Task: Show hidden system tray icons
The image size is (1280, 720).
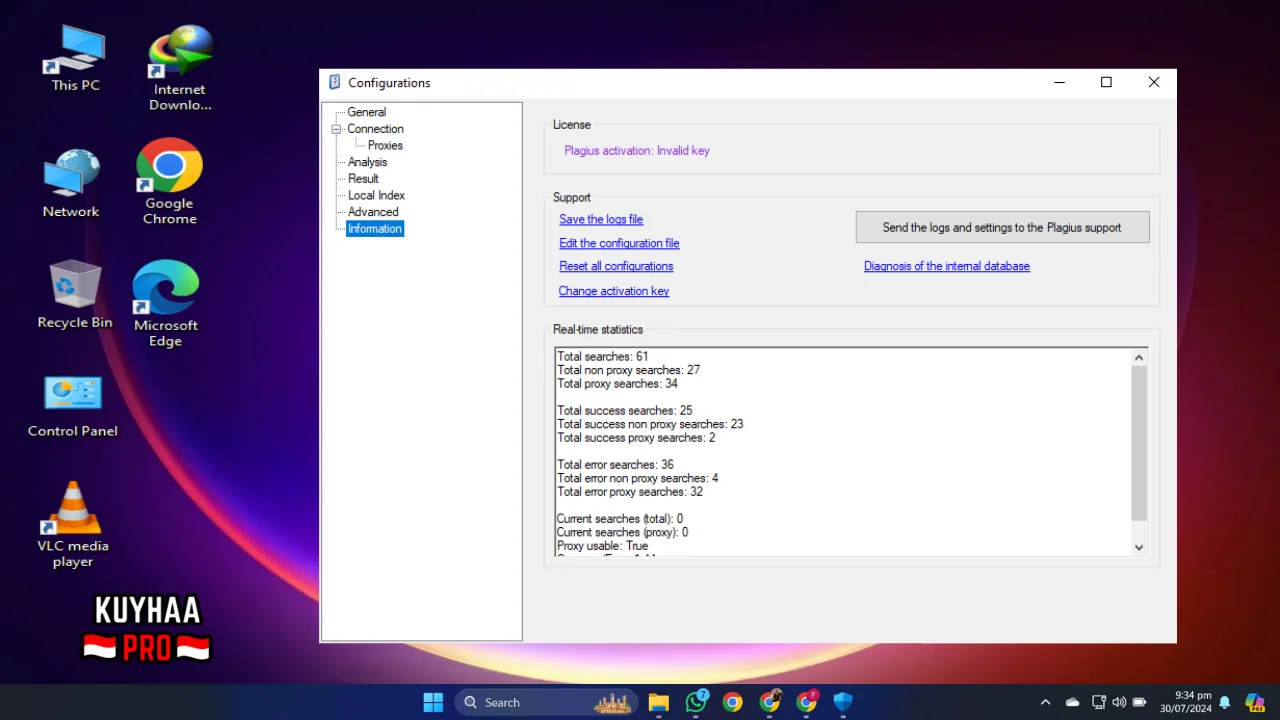Action: click(1046, 702)
